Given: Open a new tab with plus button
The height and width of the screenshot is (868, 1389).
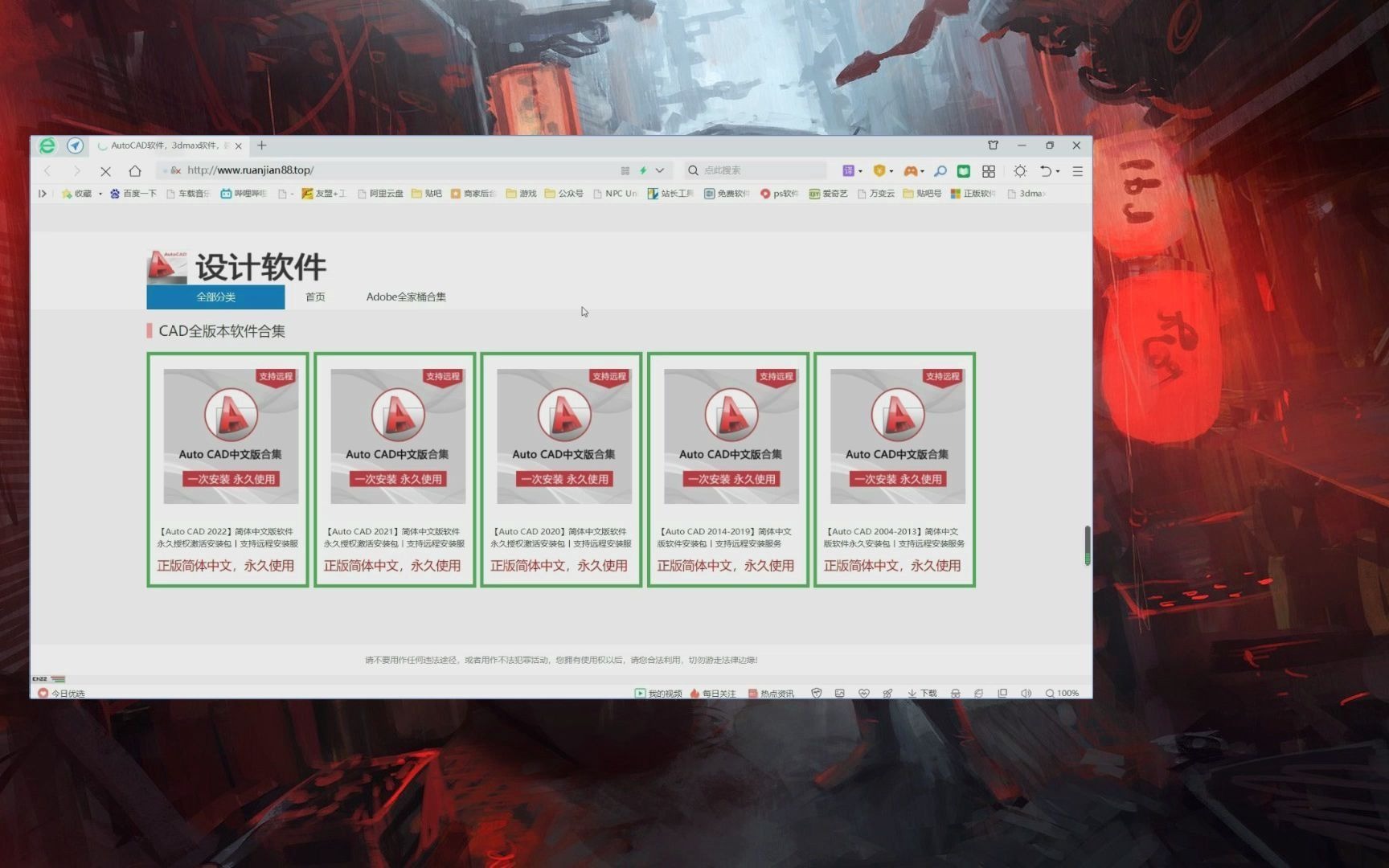Looking at the screenshot, I should click(262, 145).
